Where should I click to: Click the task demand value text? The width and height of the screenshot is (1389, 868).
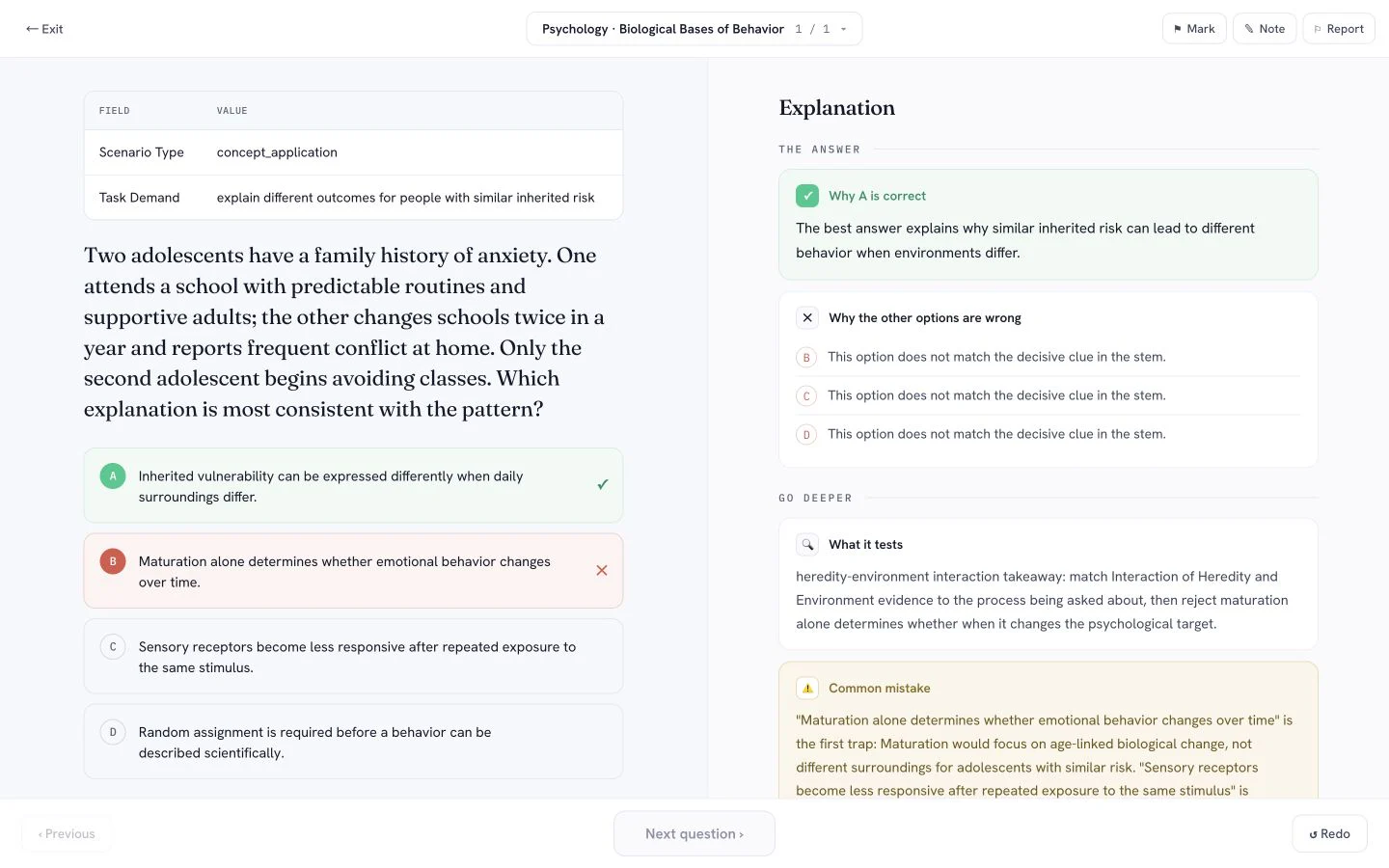[x=405, y=198]
